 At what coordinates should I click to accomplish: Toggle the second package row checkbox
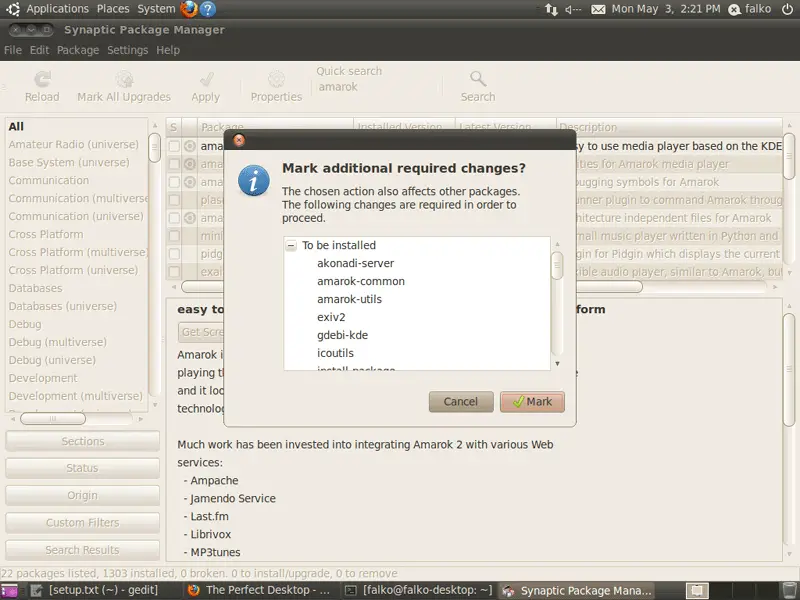coord(174,164)
